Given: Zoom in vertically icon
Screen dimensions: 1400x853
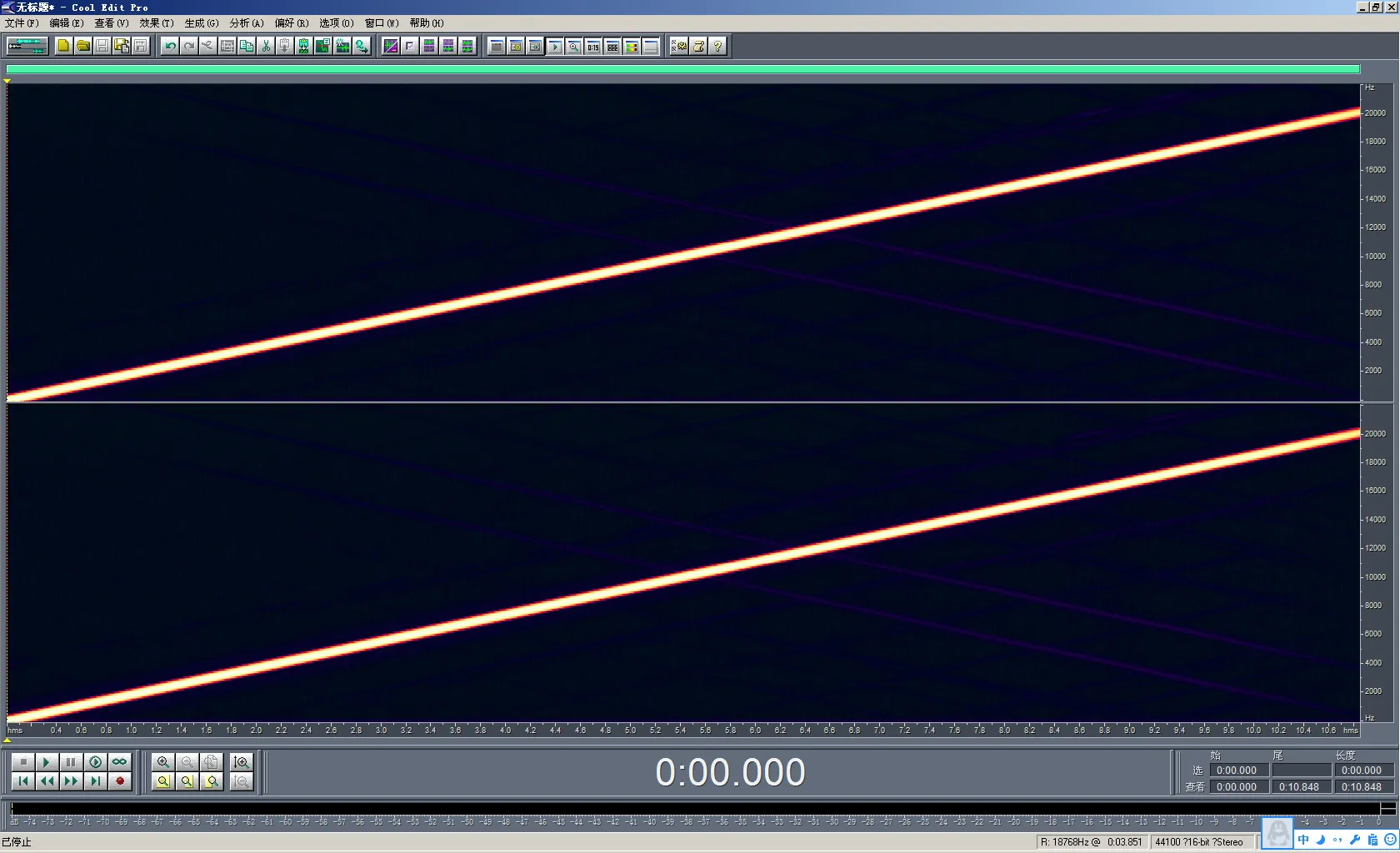Looking at the screenshot, I should click(x=242, y=761).
